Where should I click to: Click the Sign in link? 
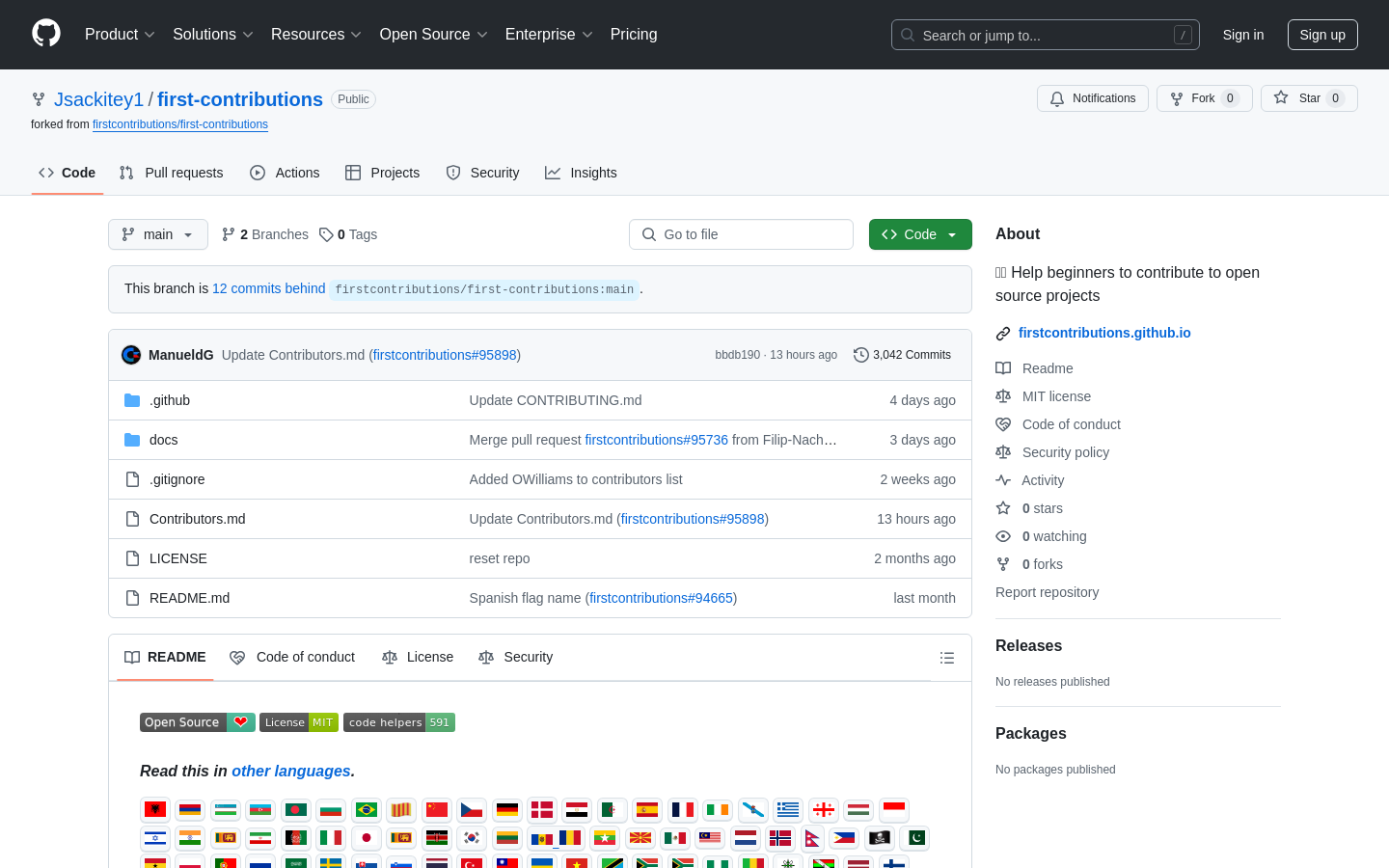click(1243, 35)
